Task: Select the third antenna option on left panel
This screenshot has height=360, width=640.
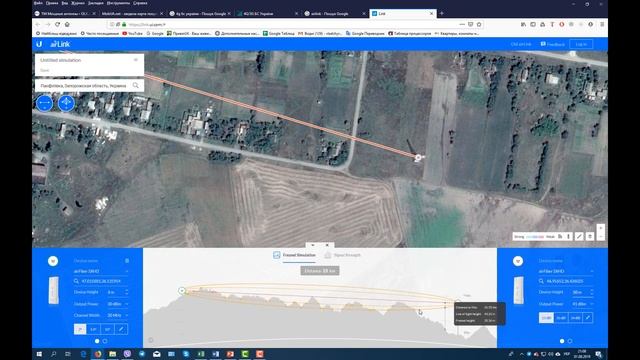Action: [107, 329]
